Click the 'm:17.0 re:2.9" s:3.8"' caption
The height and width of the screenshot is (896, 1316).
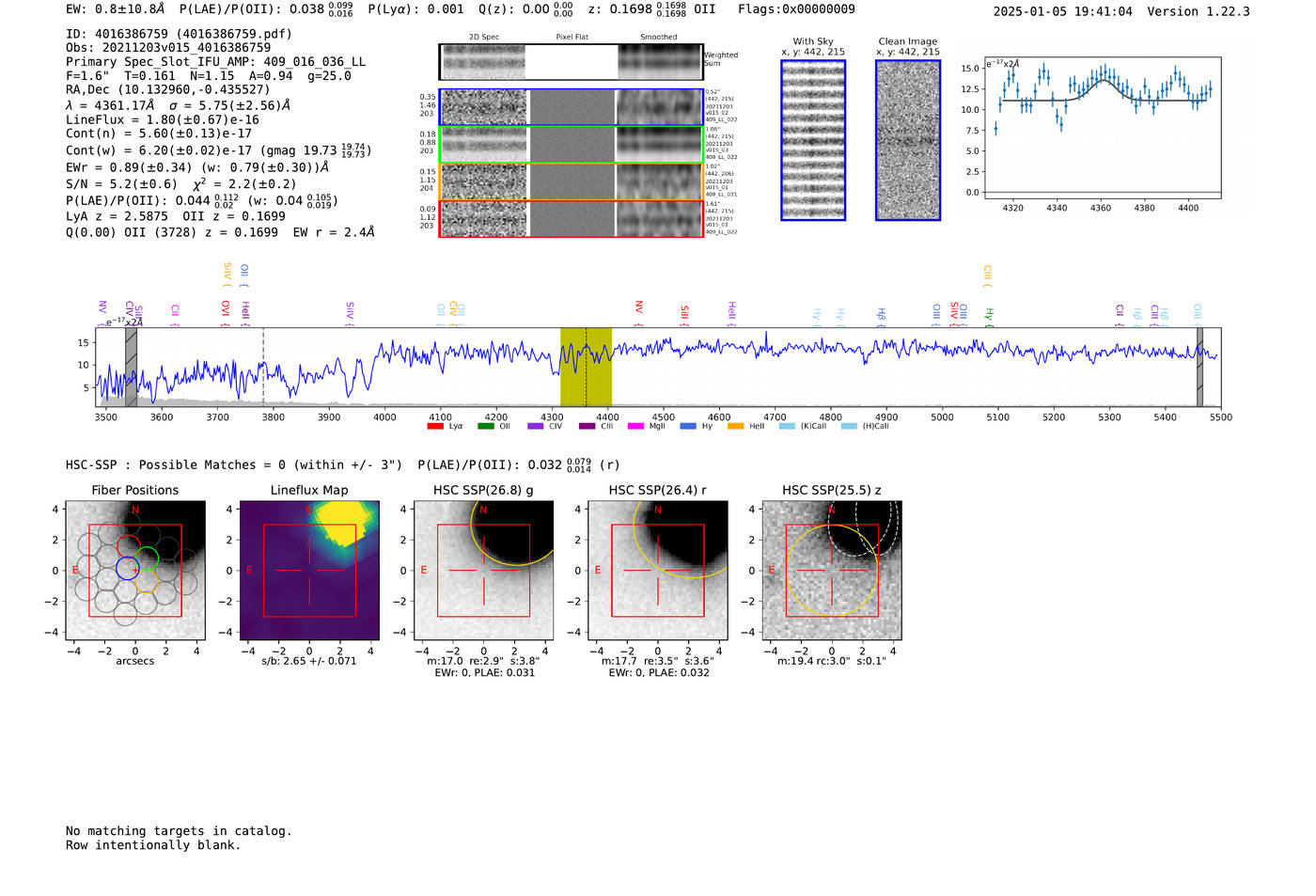484,661
